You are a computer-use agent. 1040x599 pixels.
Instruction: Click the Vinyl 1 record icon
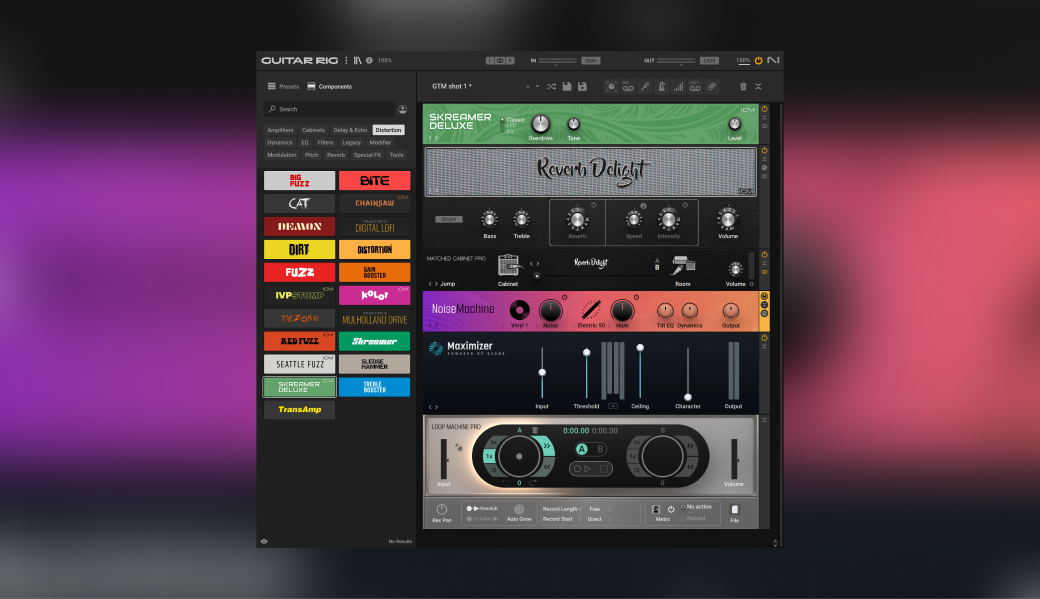tap(519, 310)
